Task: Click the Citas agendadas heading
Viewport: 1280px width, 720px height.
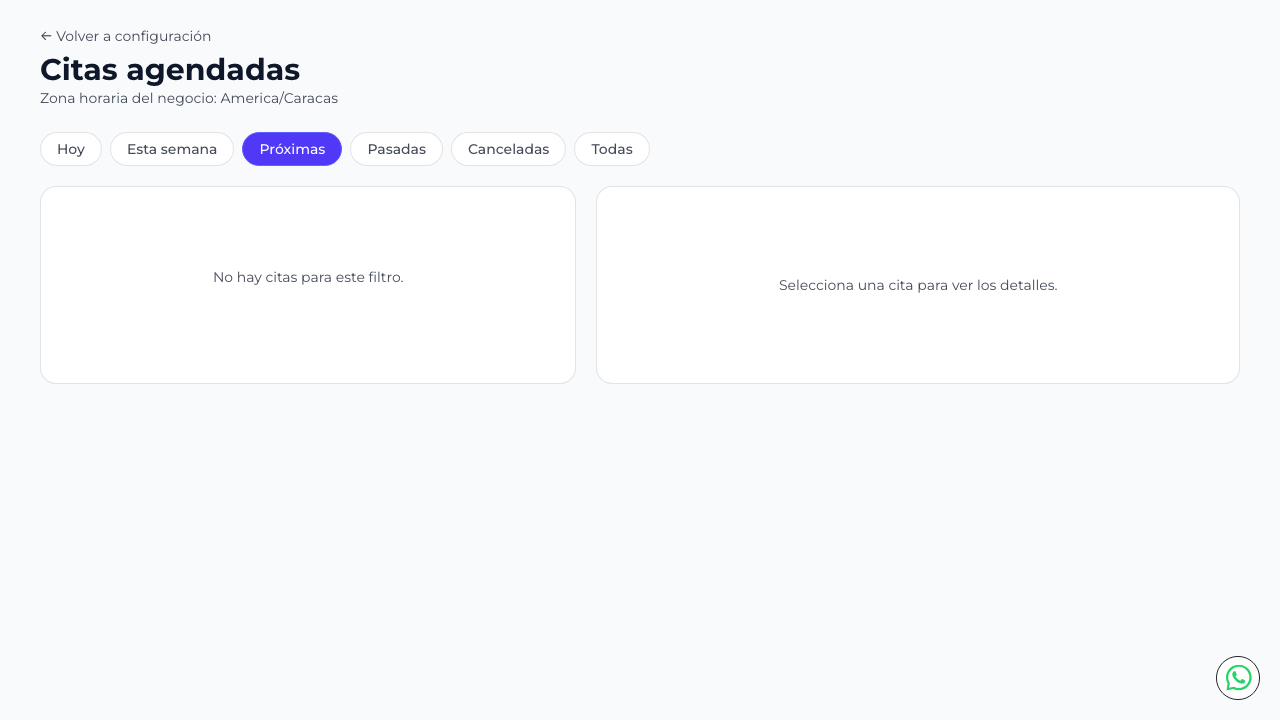Action: [x=170, y=70]
